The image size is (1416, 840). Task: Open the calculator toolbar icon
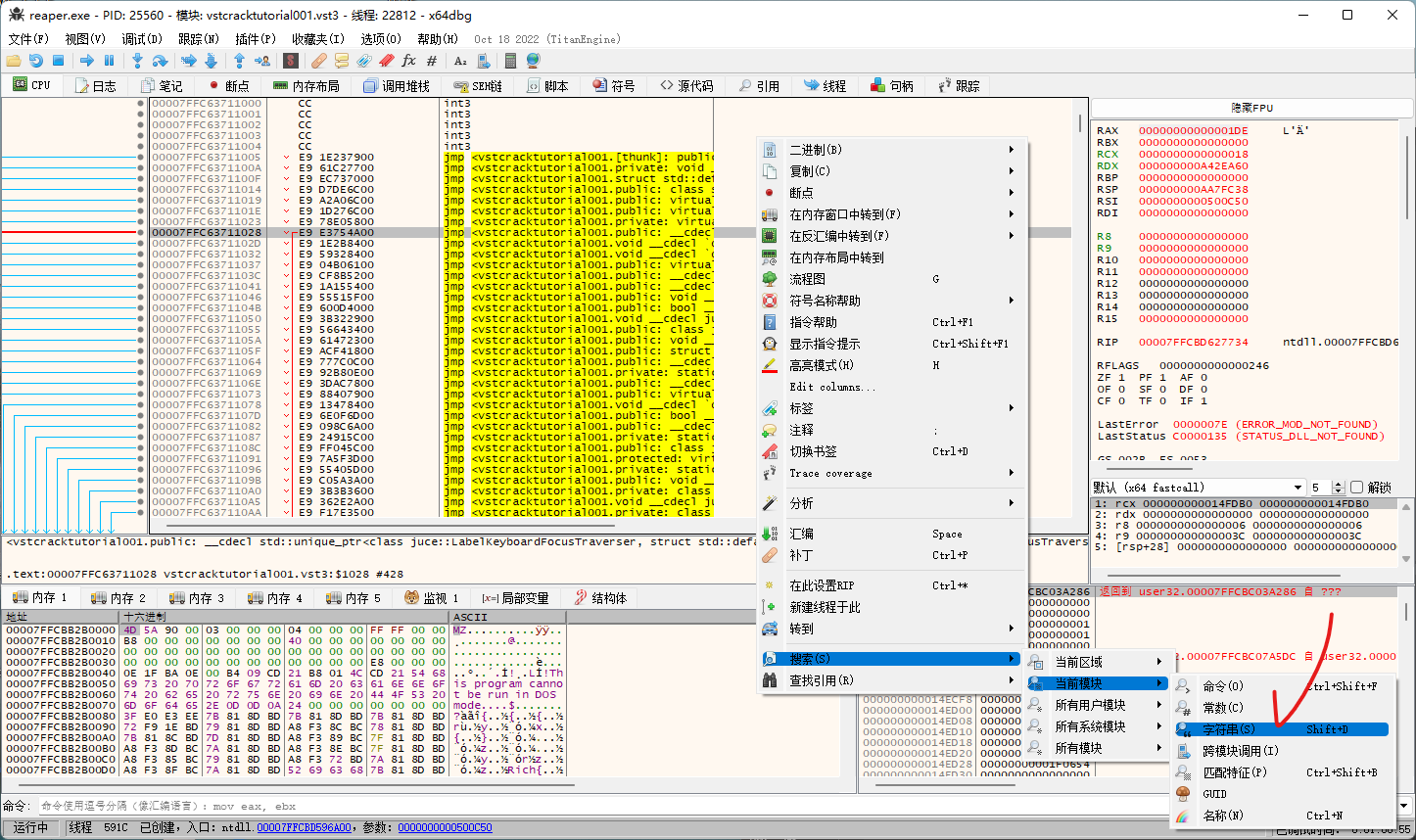[x=510, y=61]
